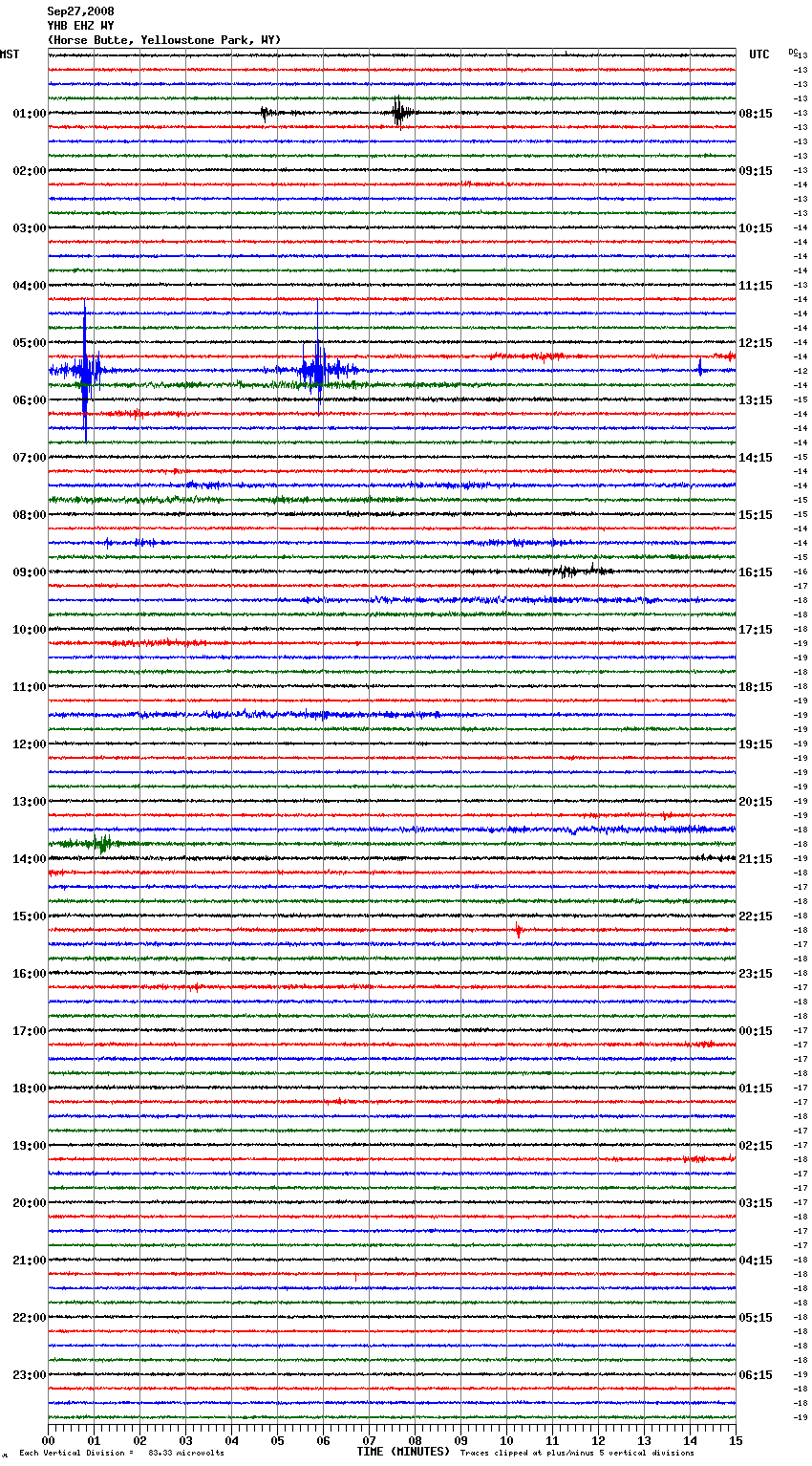
Task: Select the 13:15 UTC time label
Action: (756, 400)
